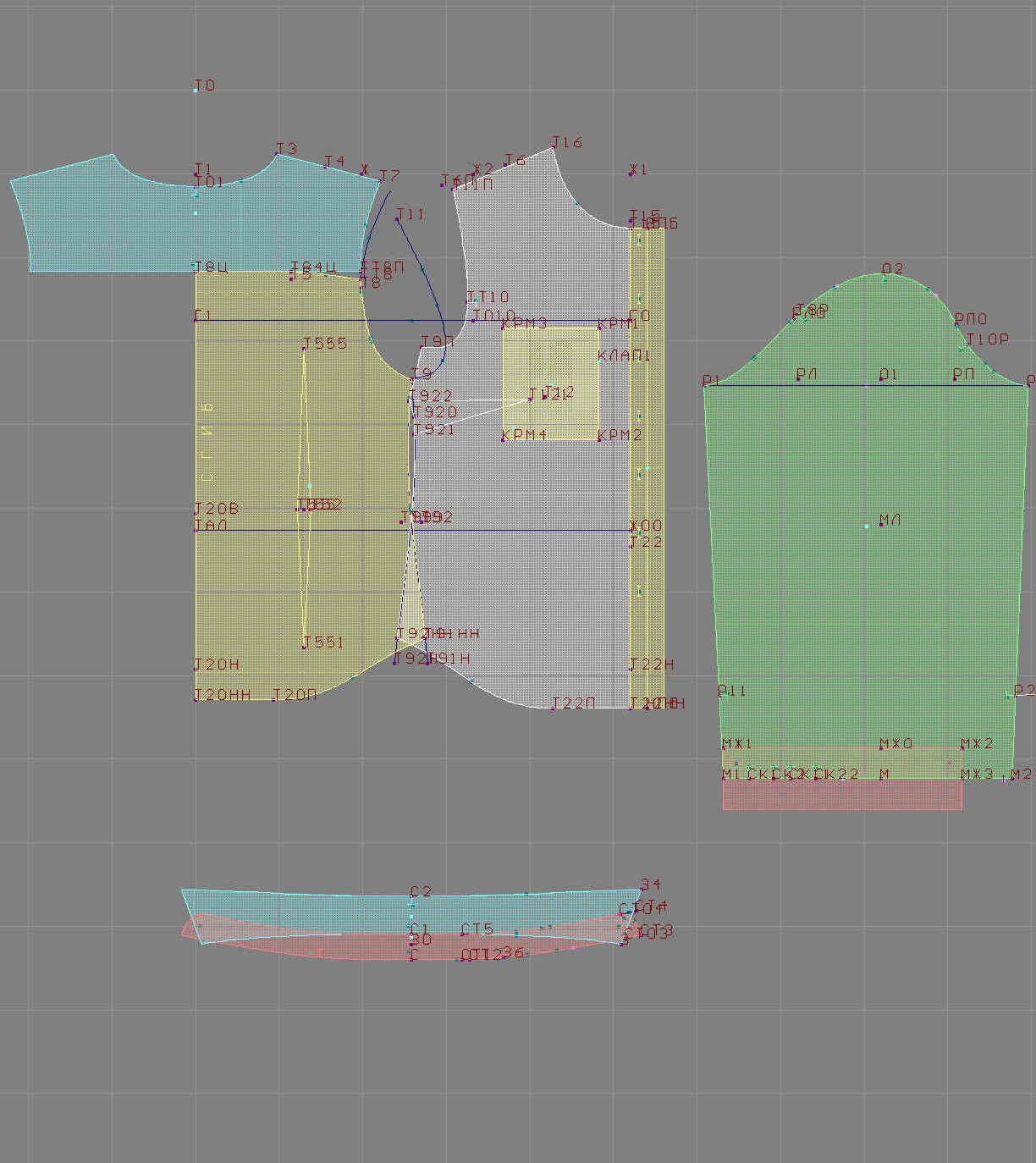Click point МЛ at sleeve center

880,524
